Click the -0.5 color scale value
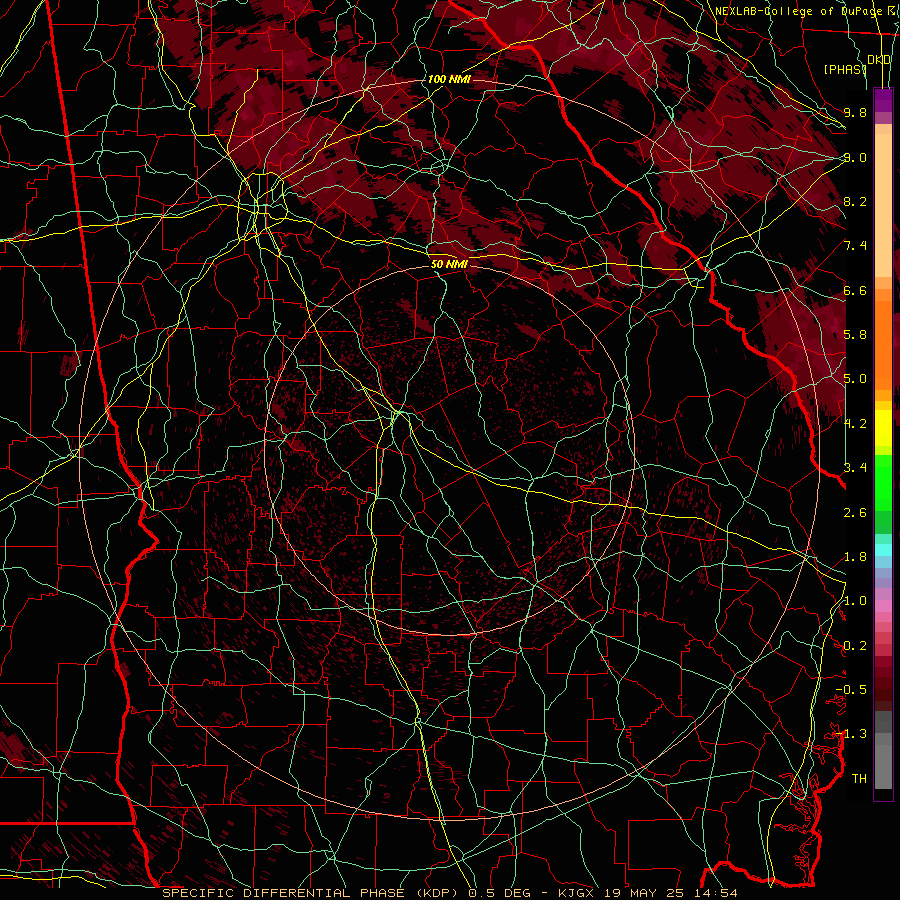The height and width of the screenshot is (900, 900). [x=852, y=690]
